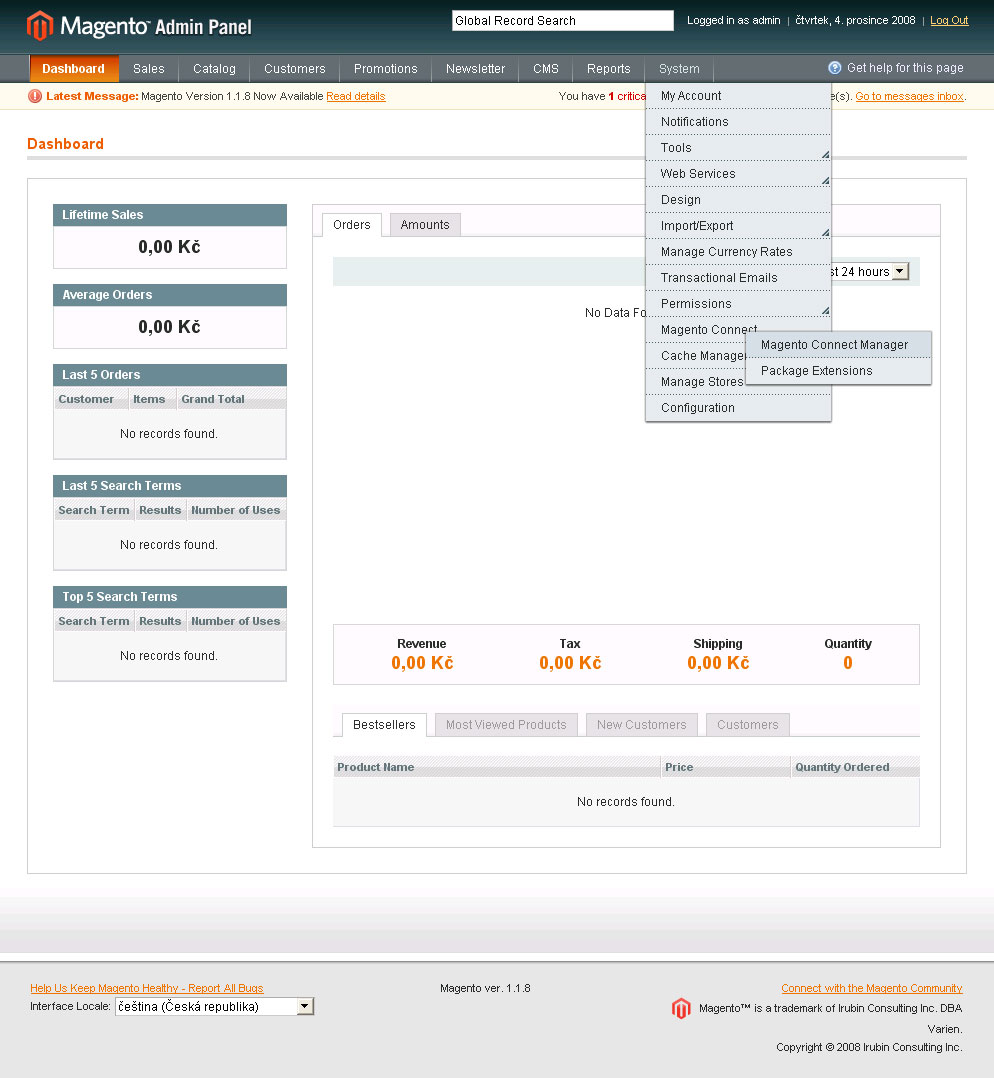Select Package Extensions in the submenu
Image resolution: width=994 pixels, height=1078 pixels.
point(839,371)
